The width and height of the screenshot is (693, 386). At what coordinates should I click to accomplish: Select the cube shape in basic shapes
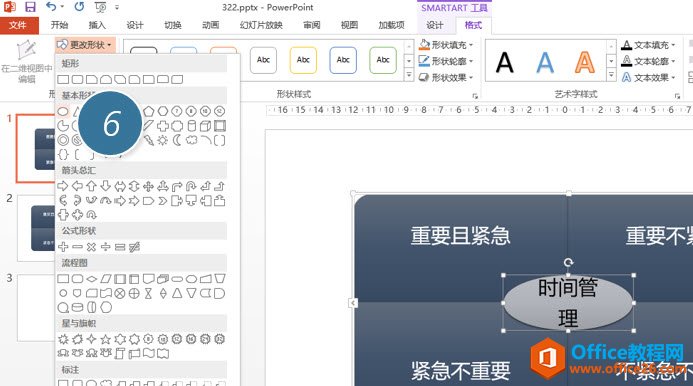point(206,126)
